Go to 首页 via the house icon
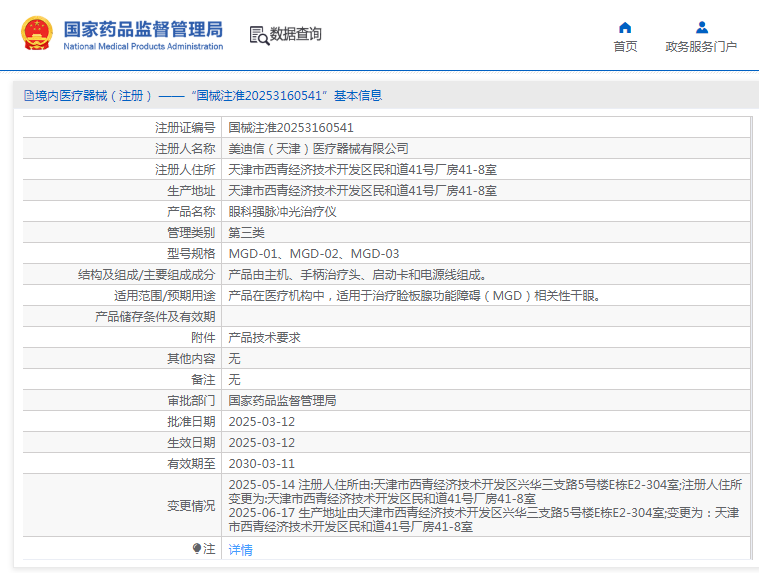The height and width of the screenshot is (573, 759). tap(625, 28)
